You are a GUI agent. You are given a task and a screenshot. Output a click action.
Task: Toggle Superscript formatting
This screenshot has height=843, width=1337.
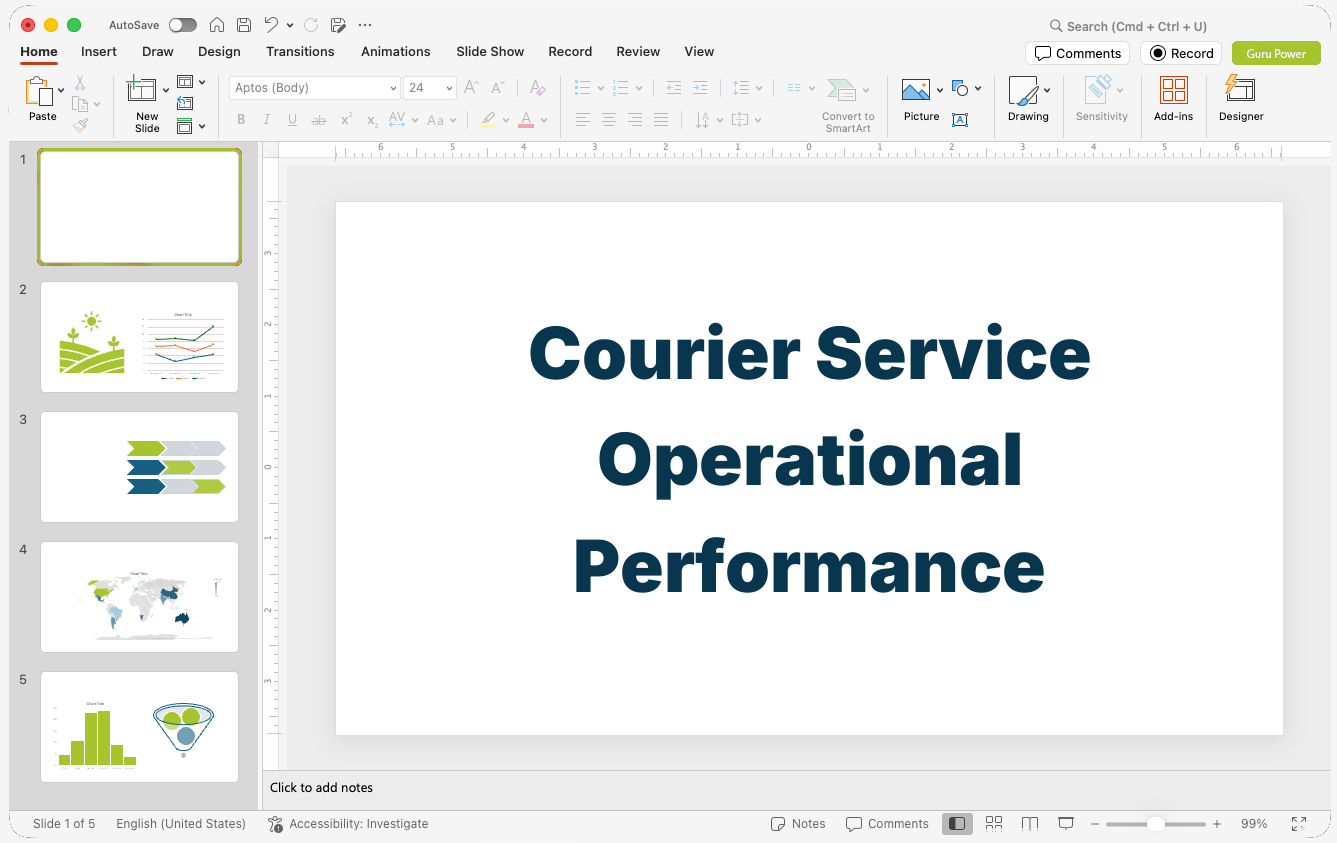(346, 120)
